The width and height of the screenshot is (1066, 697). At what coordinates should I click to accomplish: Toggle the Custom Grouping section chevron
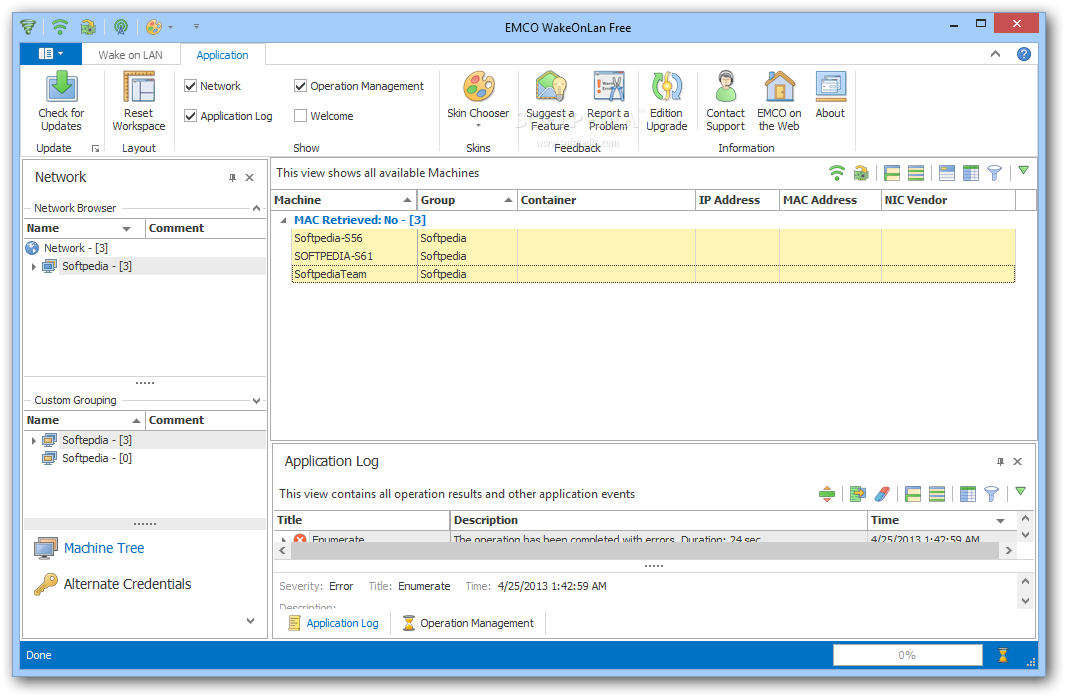pos(256,401)
